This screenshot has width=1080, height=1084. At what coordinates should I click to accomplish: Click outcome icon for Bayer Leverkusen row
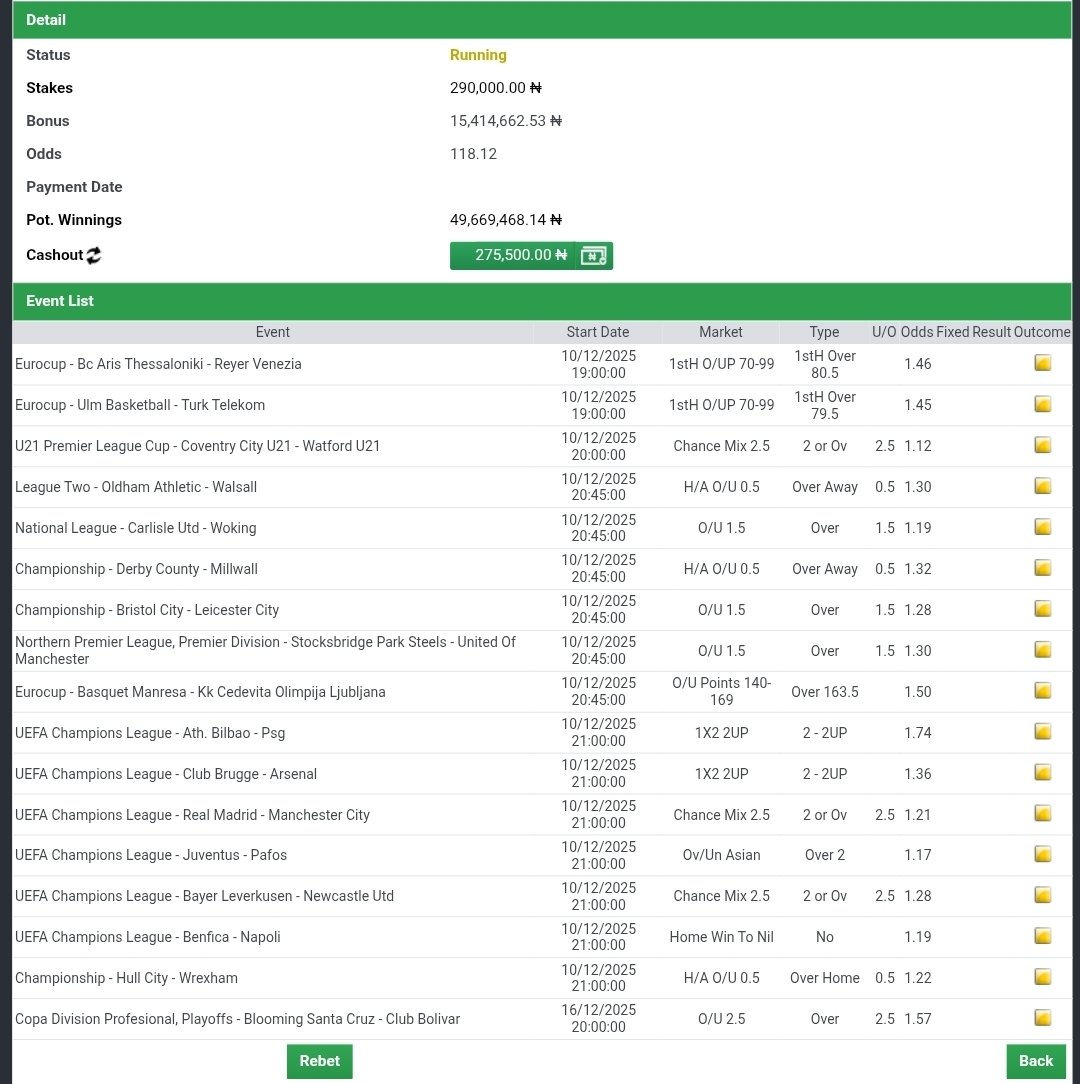pyautogui.click(x=1043, y=895)
